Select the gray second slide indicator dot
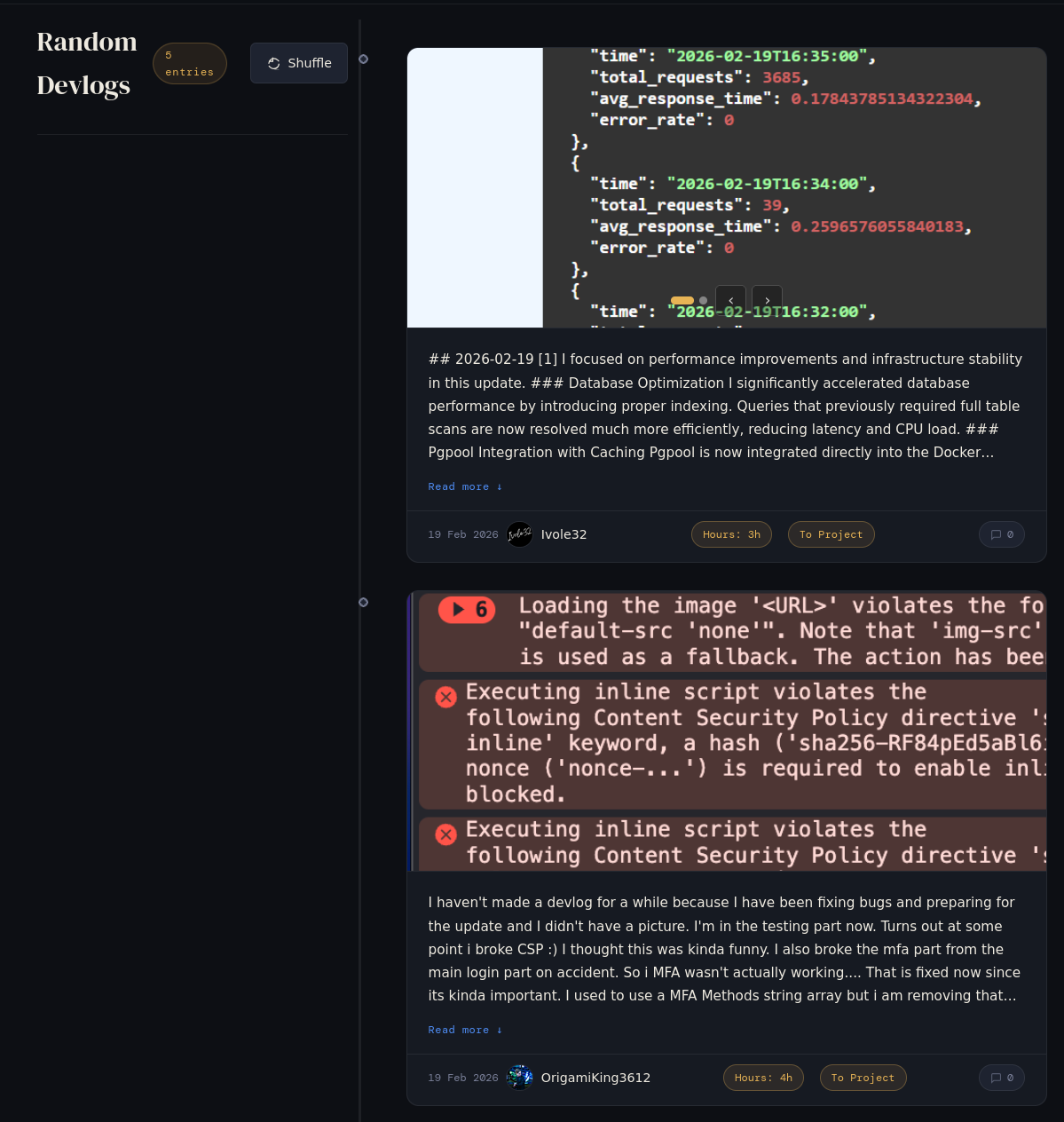This screenshot has height=1122, width=1064. click(x=704, y=301)
